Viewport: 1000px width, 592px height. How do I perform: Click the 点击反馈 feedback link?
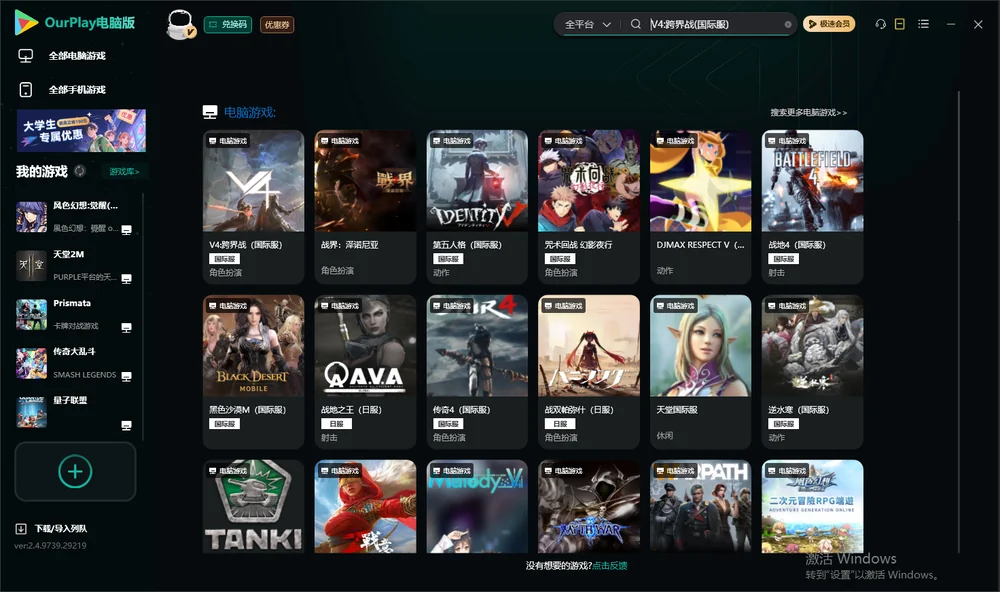[610, 566]
